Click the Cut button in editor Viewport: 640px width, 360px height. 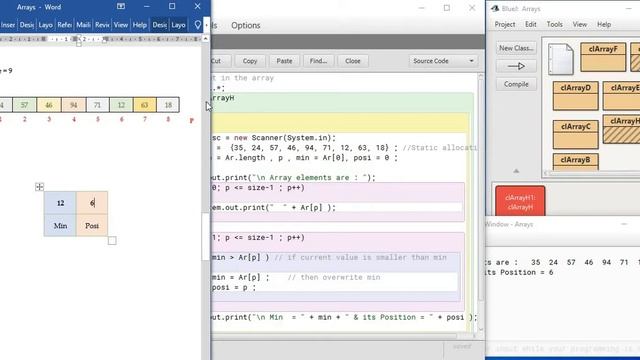[220, 61]
